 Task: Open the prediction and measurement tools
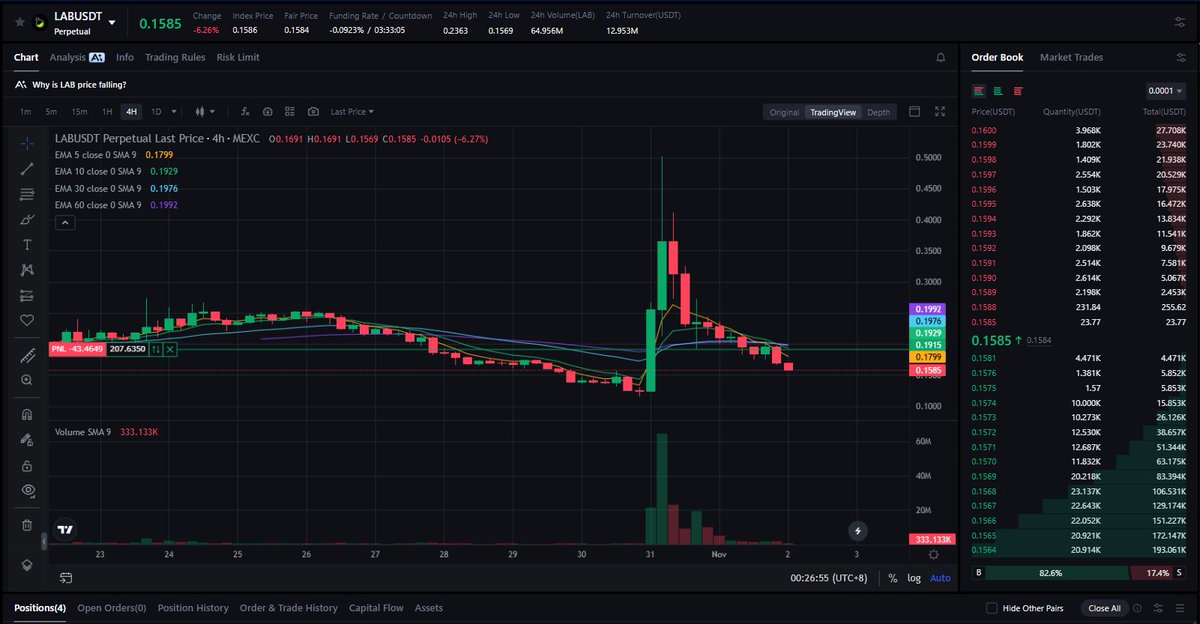coord(27,296)
